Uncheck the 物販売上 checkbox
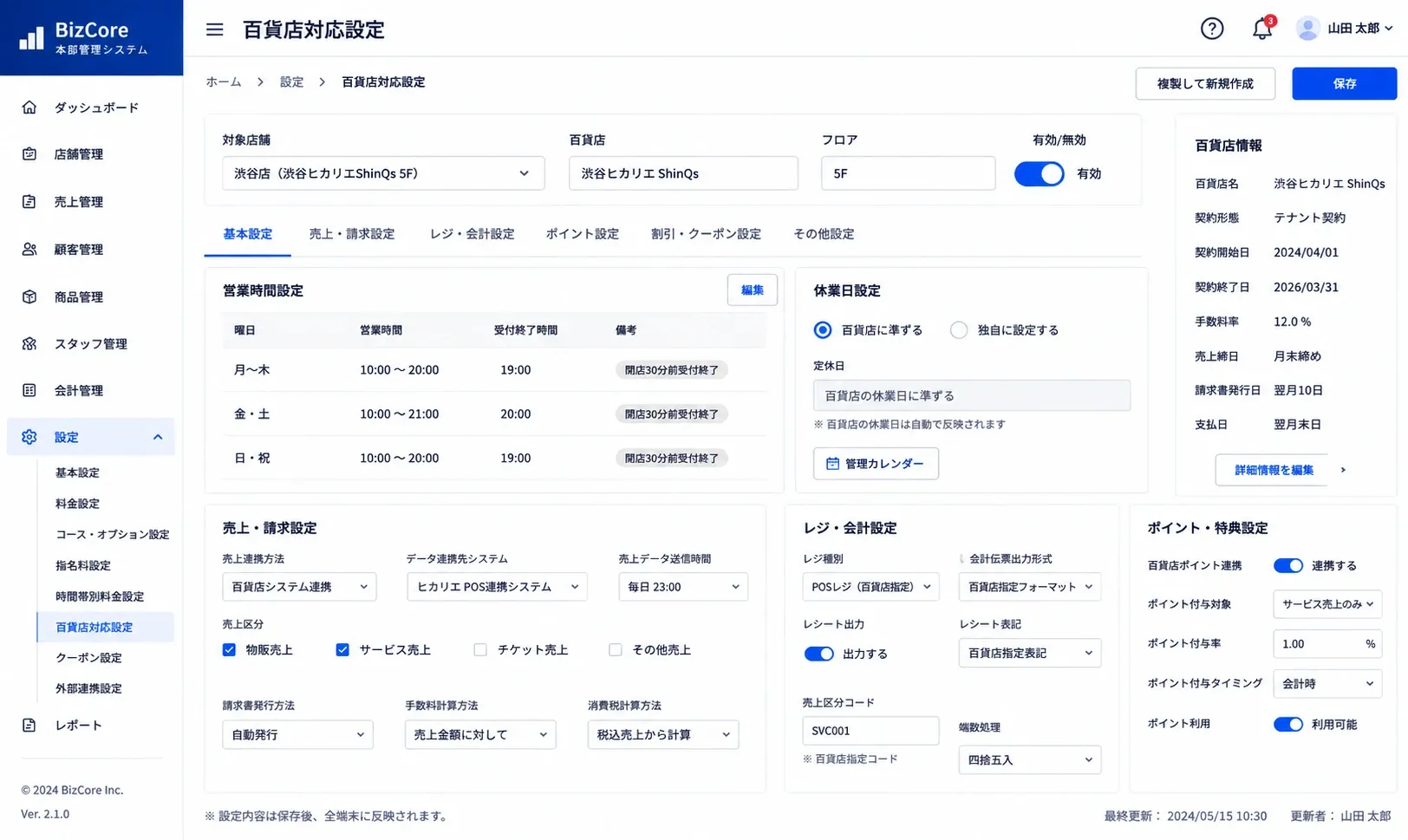The width and height of the screenshot is (1408, 840). coord(229,650)
